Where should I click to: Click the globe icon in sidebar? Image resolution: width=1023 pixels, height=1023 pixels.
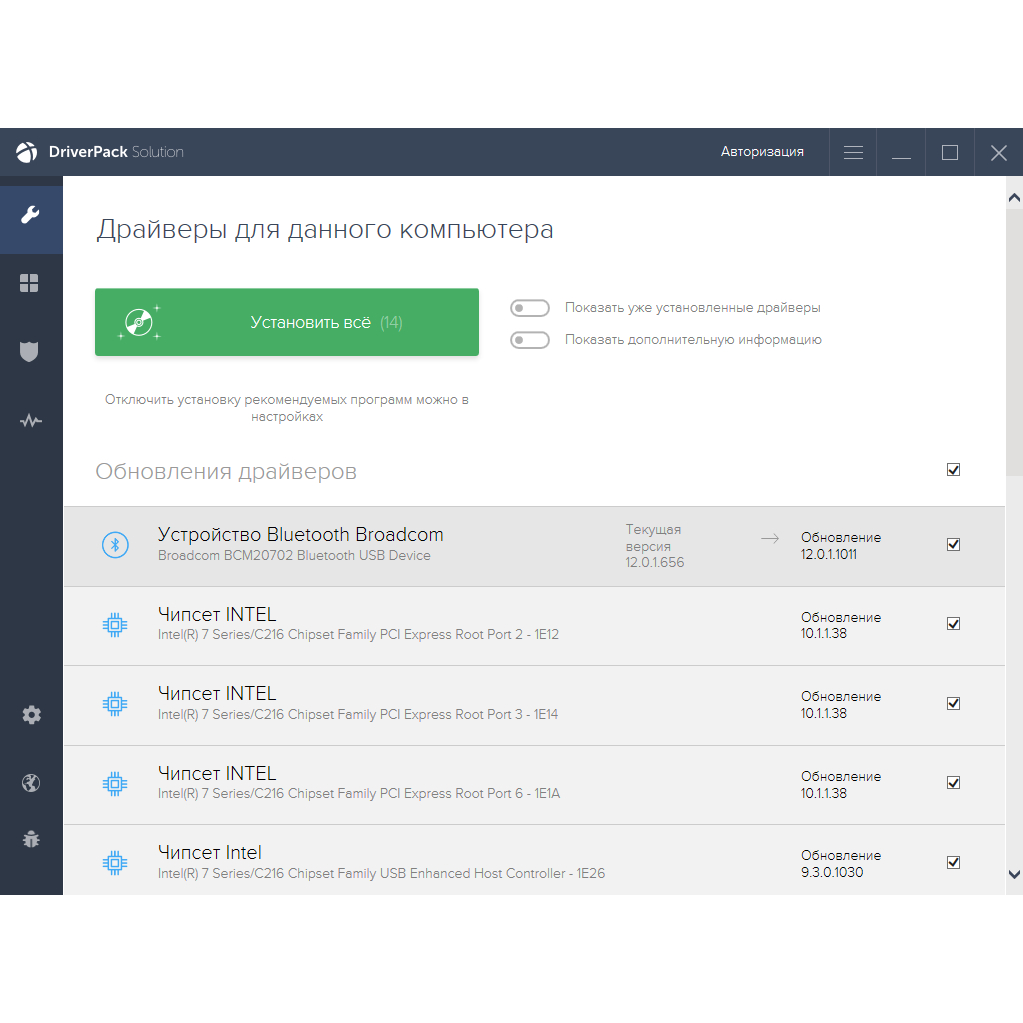(31, 783)
